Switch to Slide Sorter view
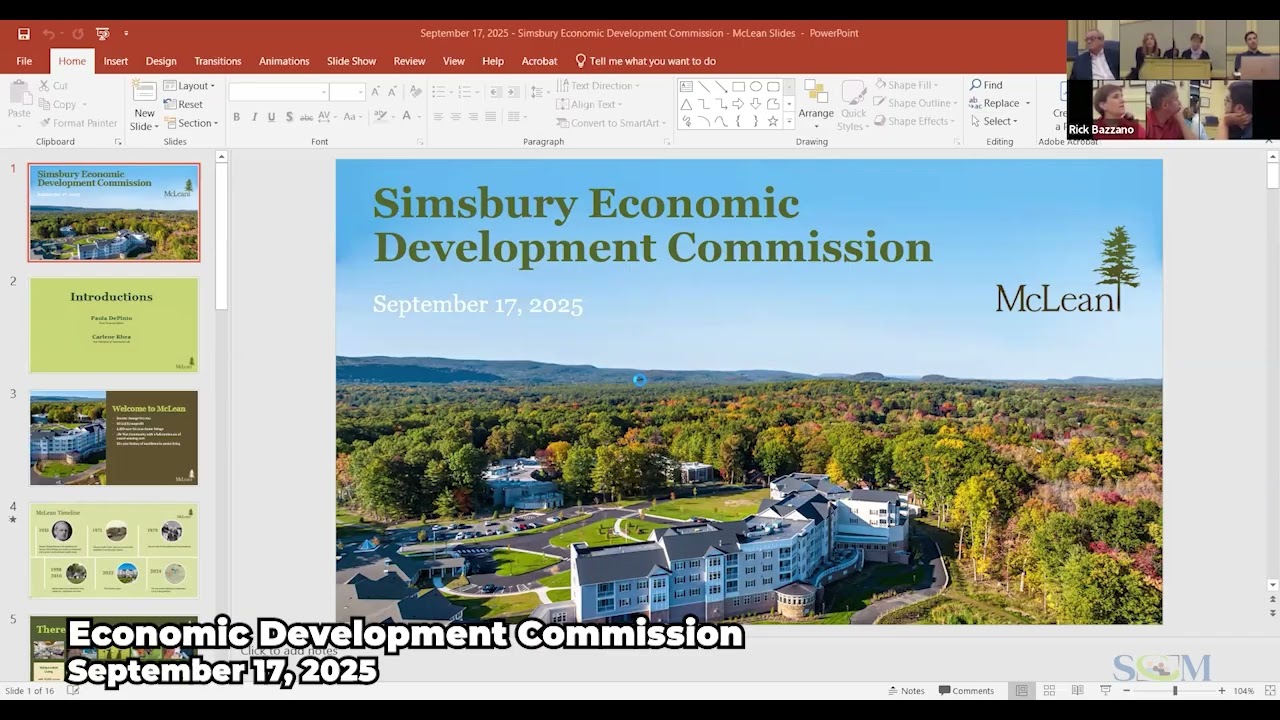Viewport: 1280px width, 720px height. (x=1049, y=691)
